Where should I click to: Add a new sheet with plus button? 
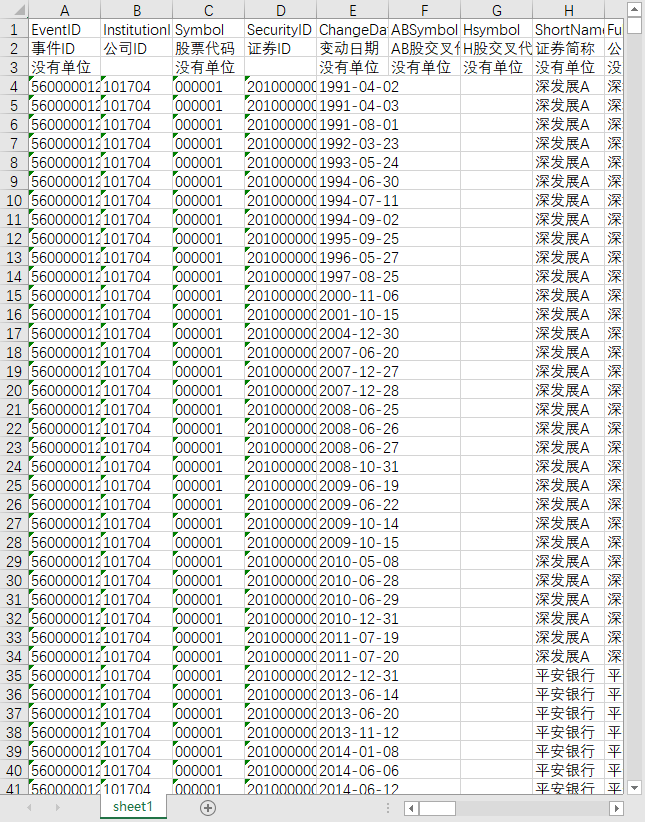tap(208, 808)
